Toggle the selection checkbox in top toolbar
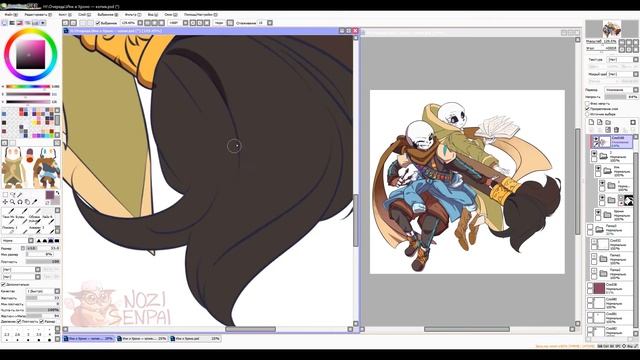Screen dimensions: 640x360 [98, 23]
